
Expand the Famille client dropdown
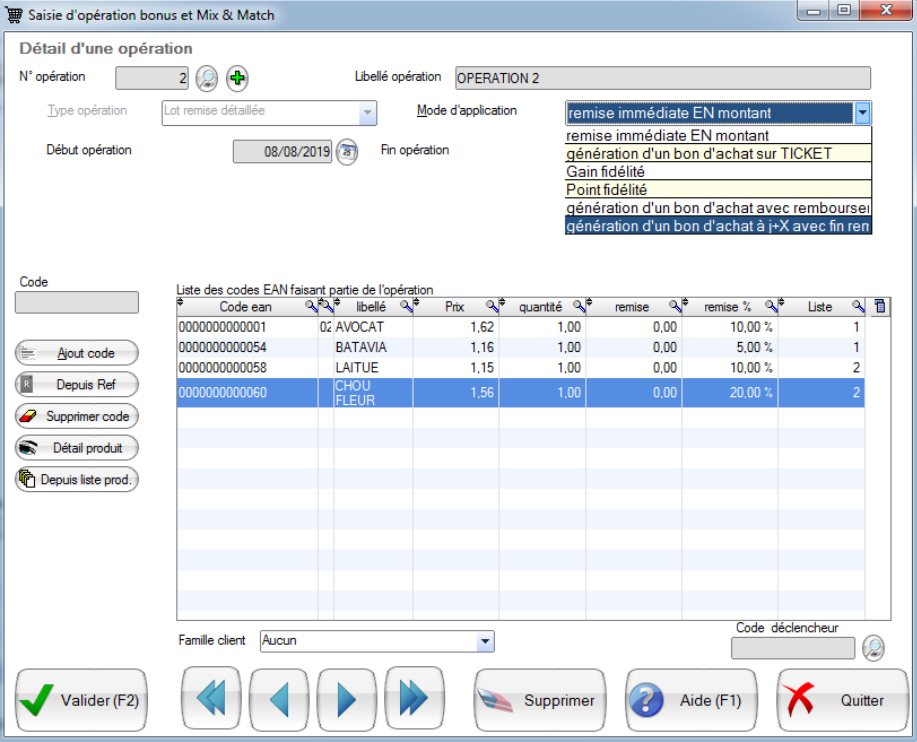485,641
